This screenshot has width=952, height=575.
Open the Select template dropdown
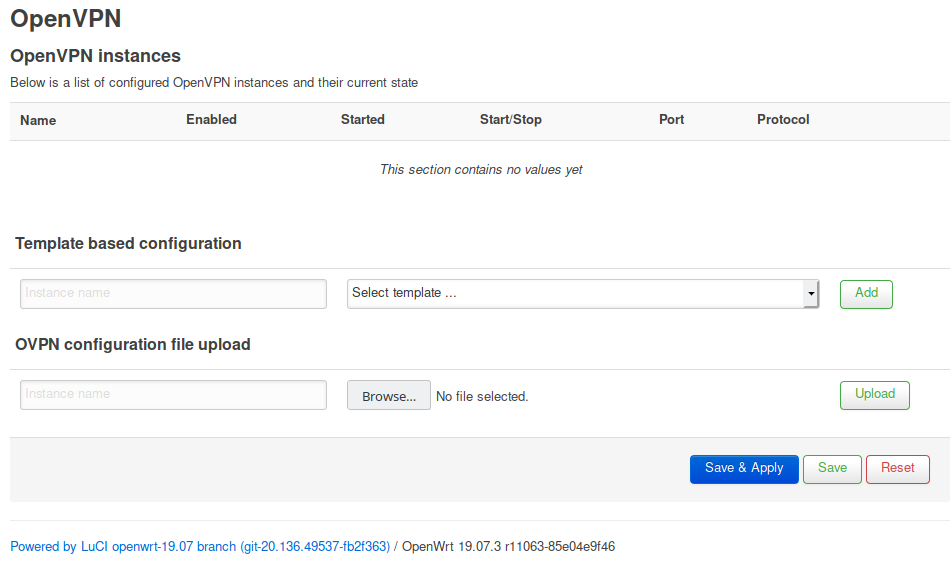coord(582,294)
